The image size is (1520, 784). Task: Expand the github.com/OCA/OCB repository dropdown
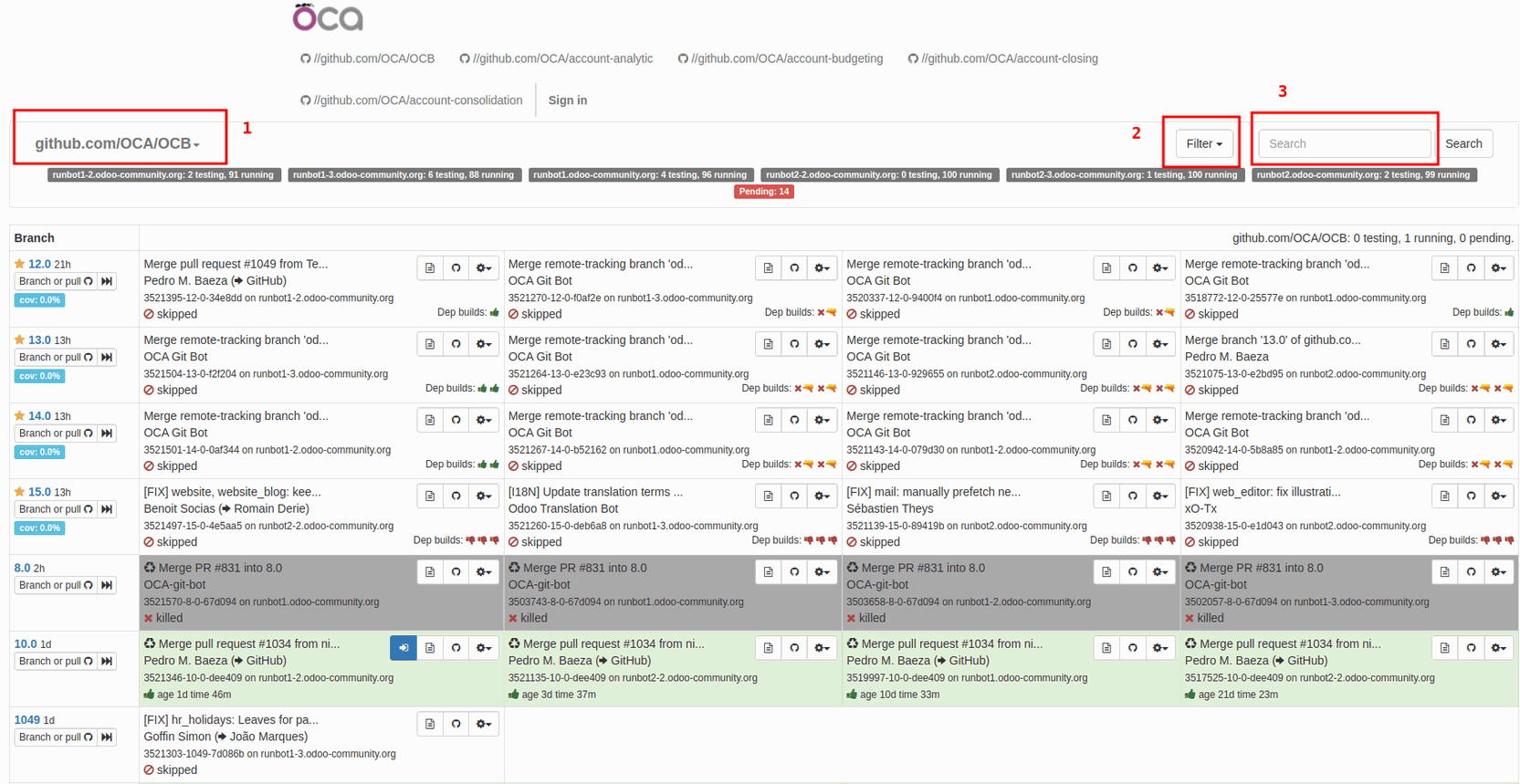(x=117, y=143)
